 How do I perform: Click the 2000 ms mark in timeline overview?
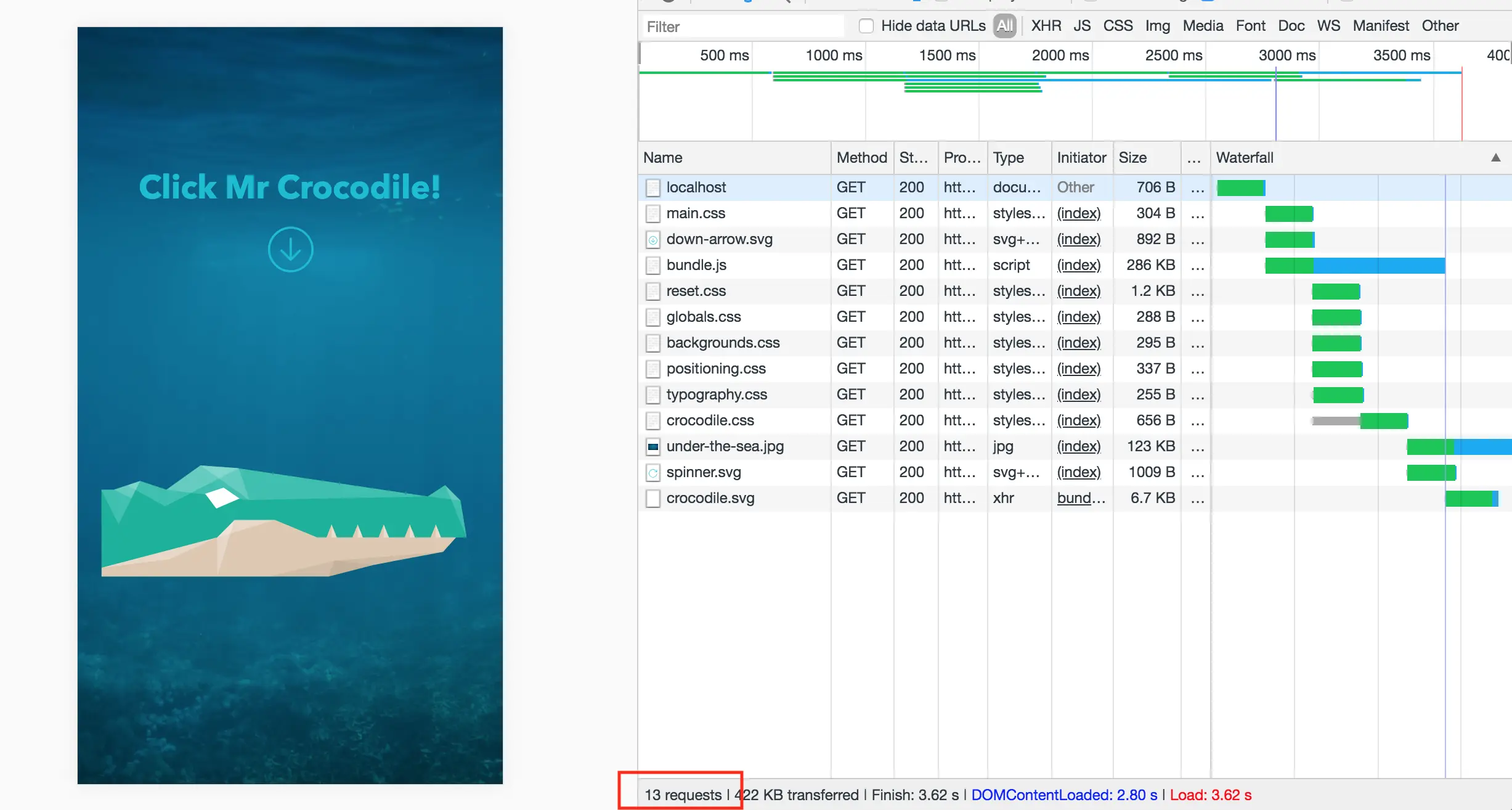1060,55
